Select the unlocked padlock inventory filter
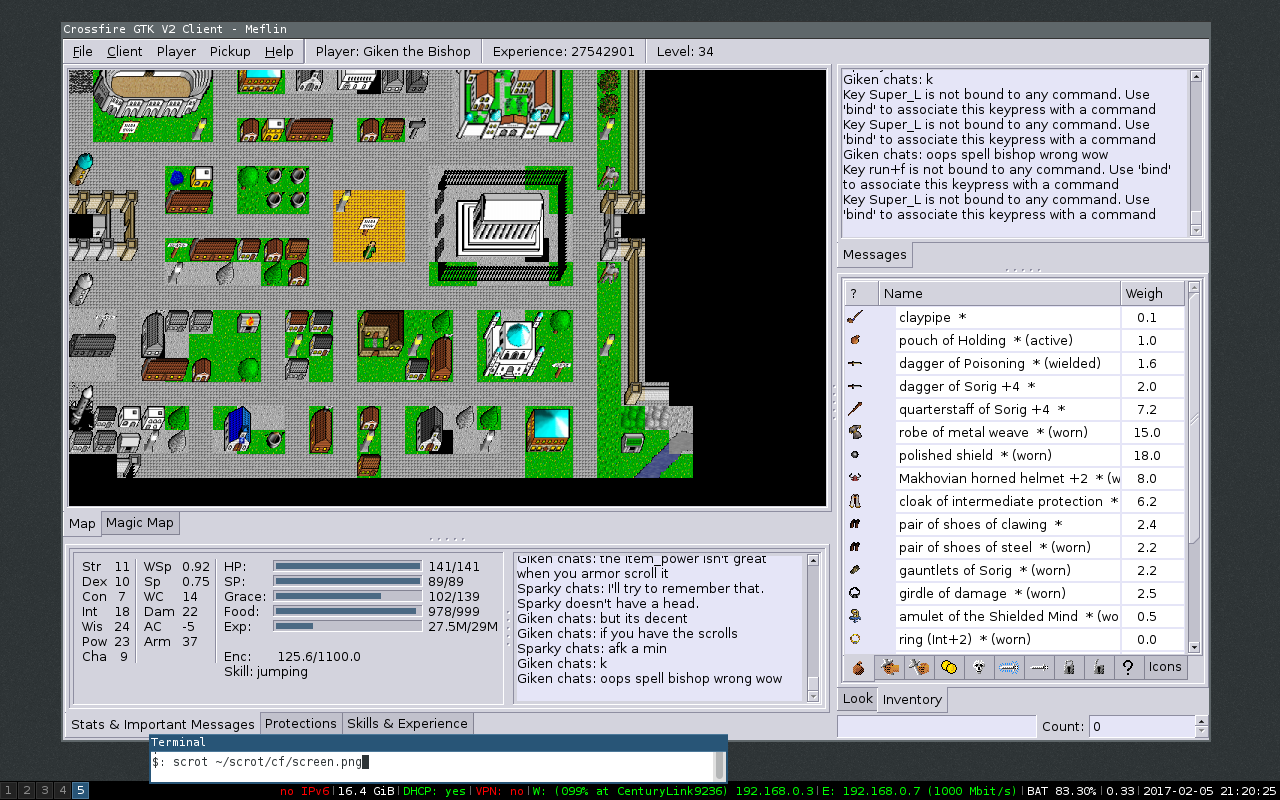Image resolution: width=1280 pixels, height=800 pixels. point(1099,668)
